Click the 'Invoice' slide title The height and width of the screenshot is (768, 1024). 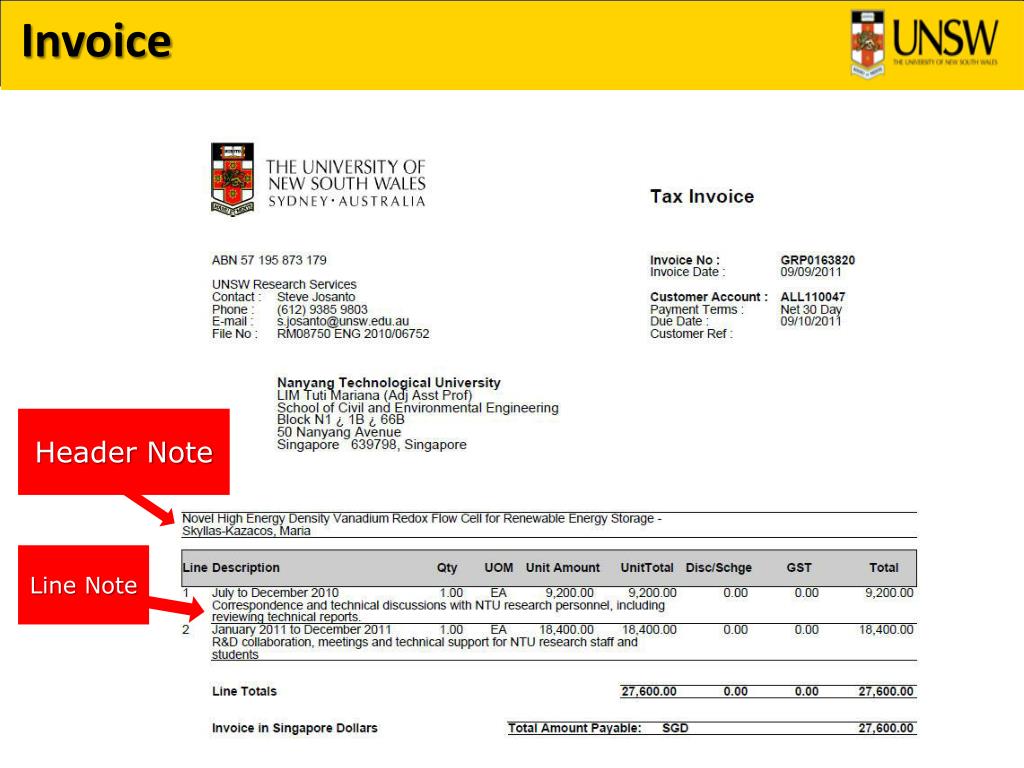[97, 40]
